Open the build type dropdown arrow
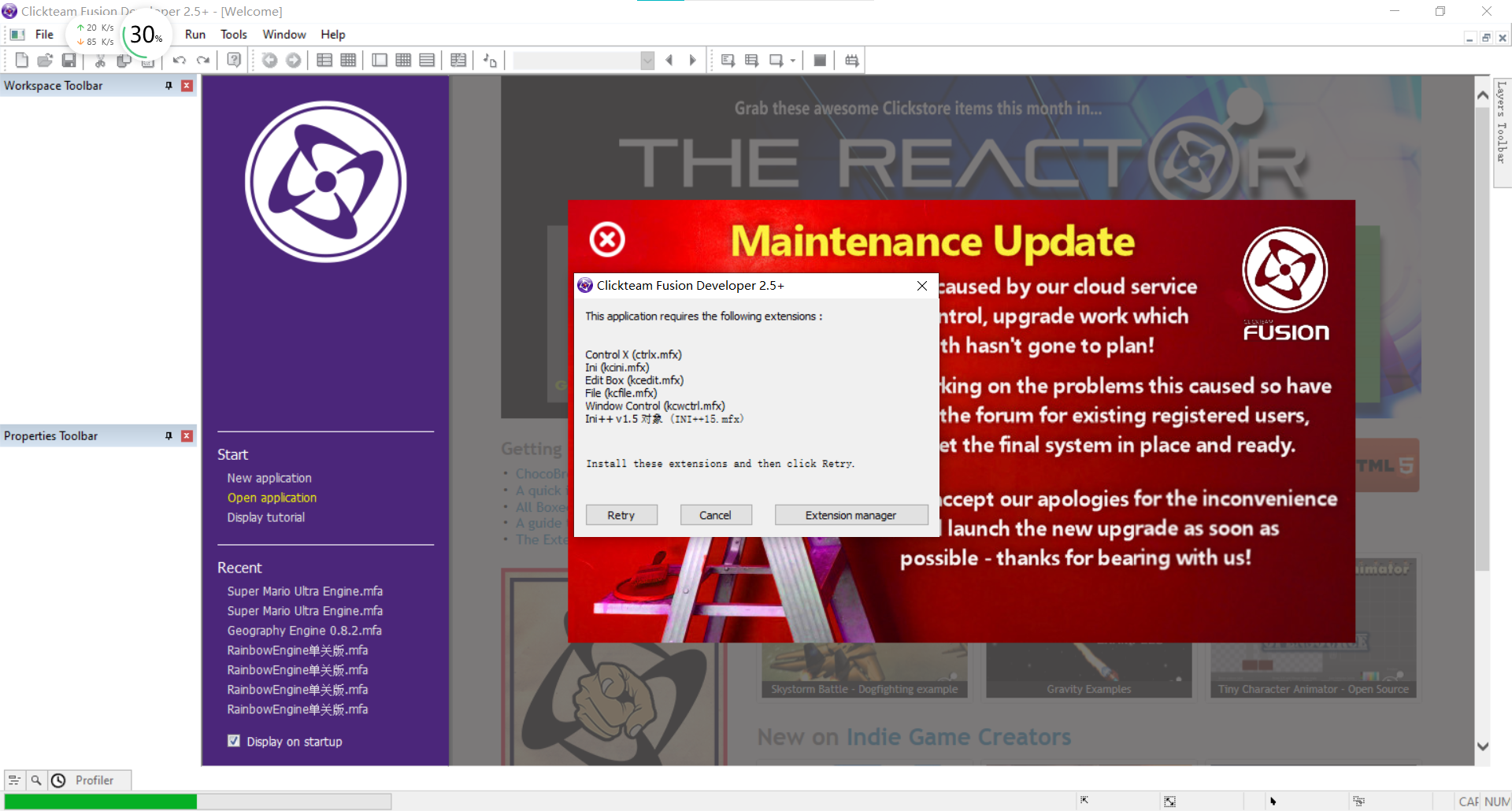1512x811 pixels. pyautogui.click(x=793, y=61)
